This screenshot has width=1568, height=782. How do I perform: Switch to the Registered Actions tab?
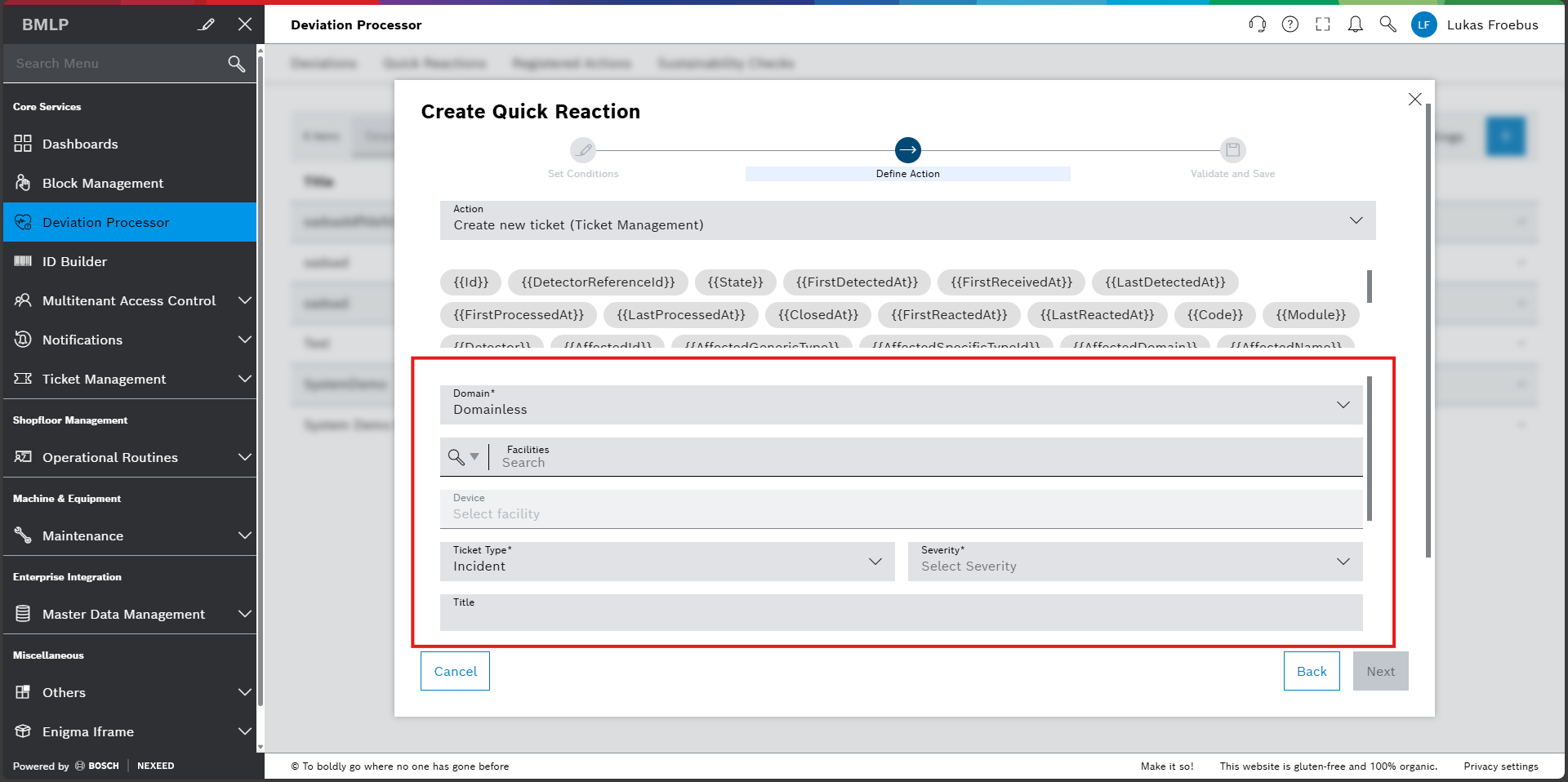pyautogui.click(x=572, y=63)
